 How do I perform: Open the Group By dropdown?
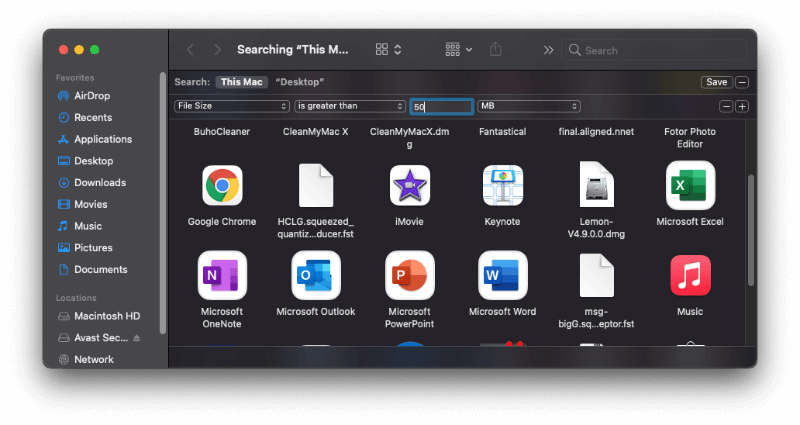[458, 49]
